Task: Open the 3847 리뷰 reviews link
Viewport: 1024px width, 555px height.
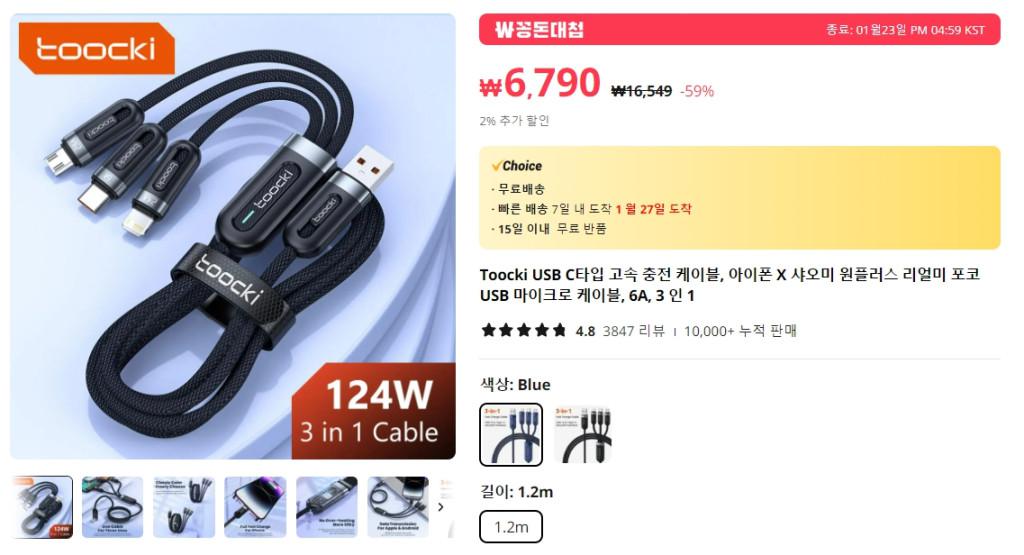Action: (x=633, y=331)
